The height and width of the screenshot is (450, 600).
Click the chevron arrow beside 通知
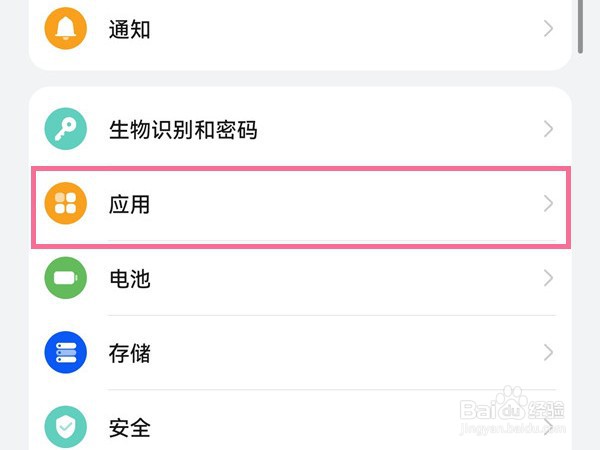point(548,29)
